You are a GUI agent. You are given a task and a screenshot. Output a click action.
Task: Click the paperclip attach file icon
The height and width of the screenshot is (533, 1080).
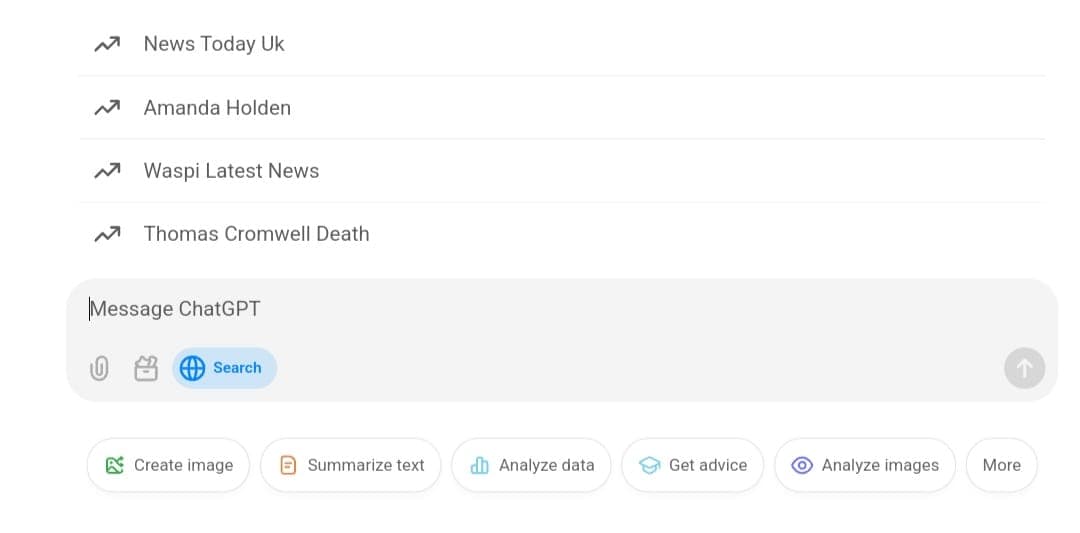(x=99, y=369)
